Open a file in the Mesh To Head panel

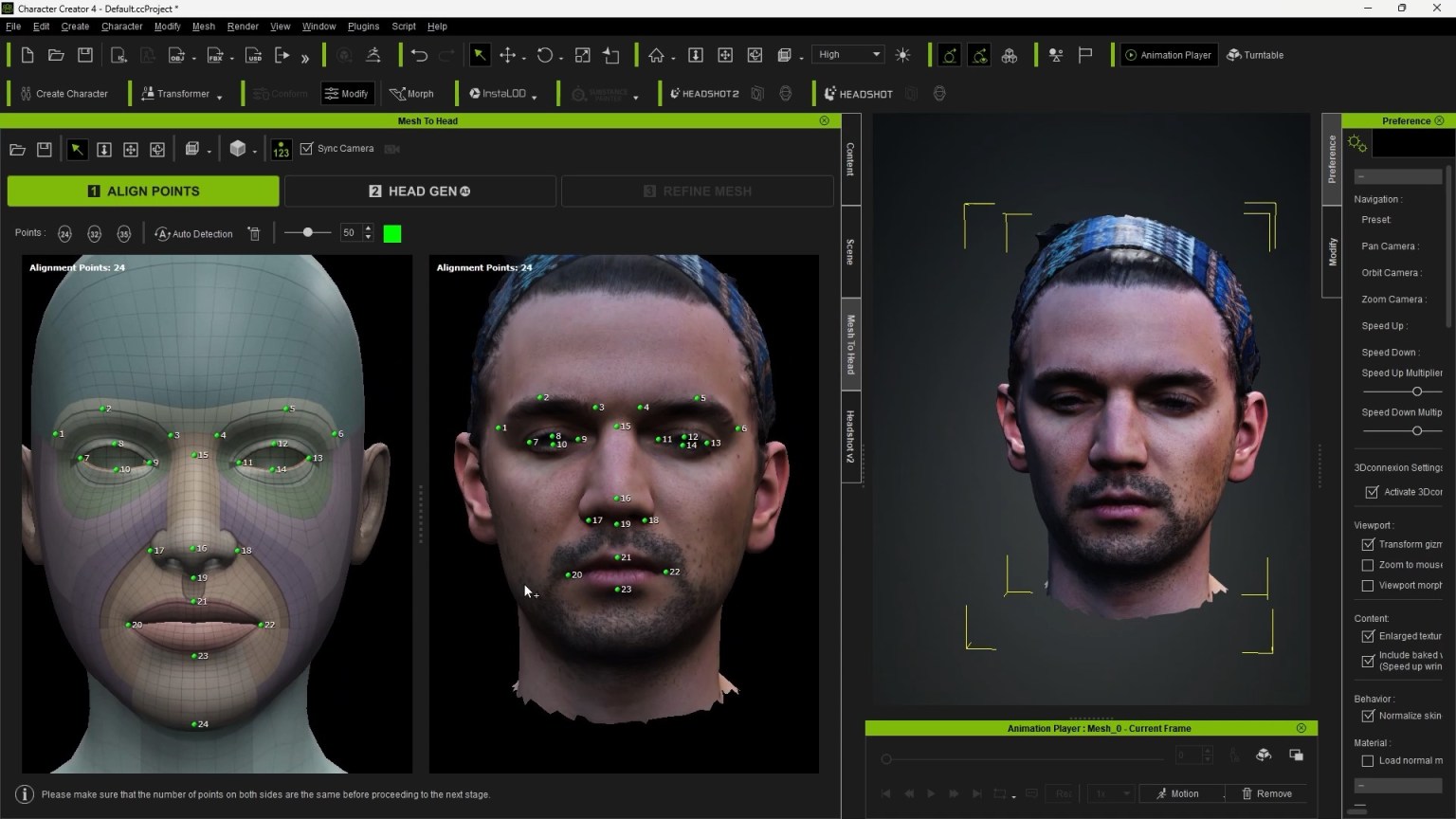click(x=17, y=149)
